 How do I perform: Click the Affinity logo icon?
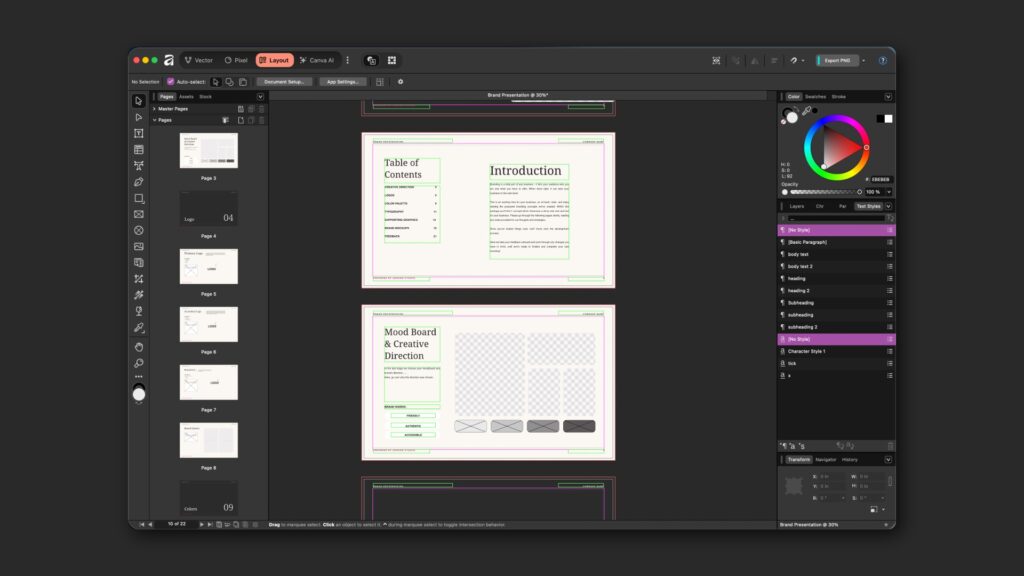coord(169,60)
